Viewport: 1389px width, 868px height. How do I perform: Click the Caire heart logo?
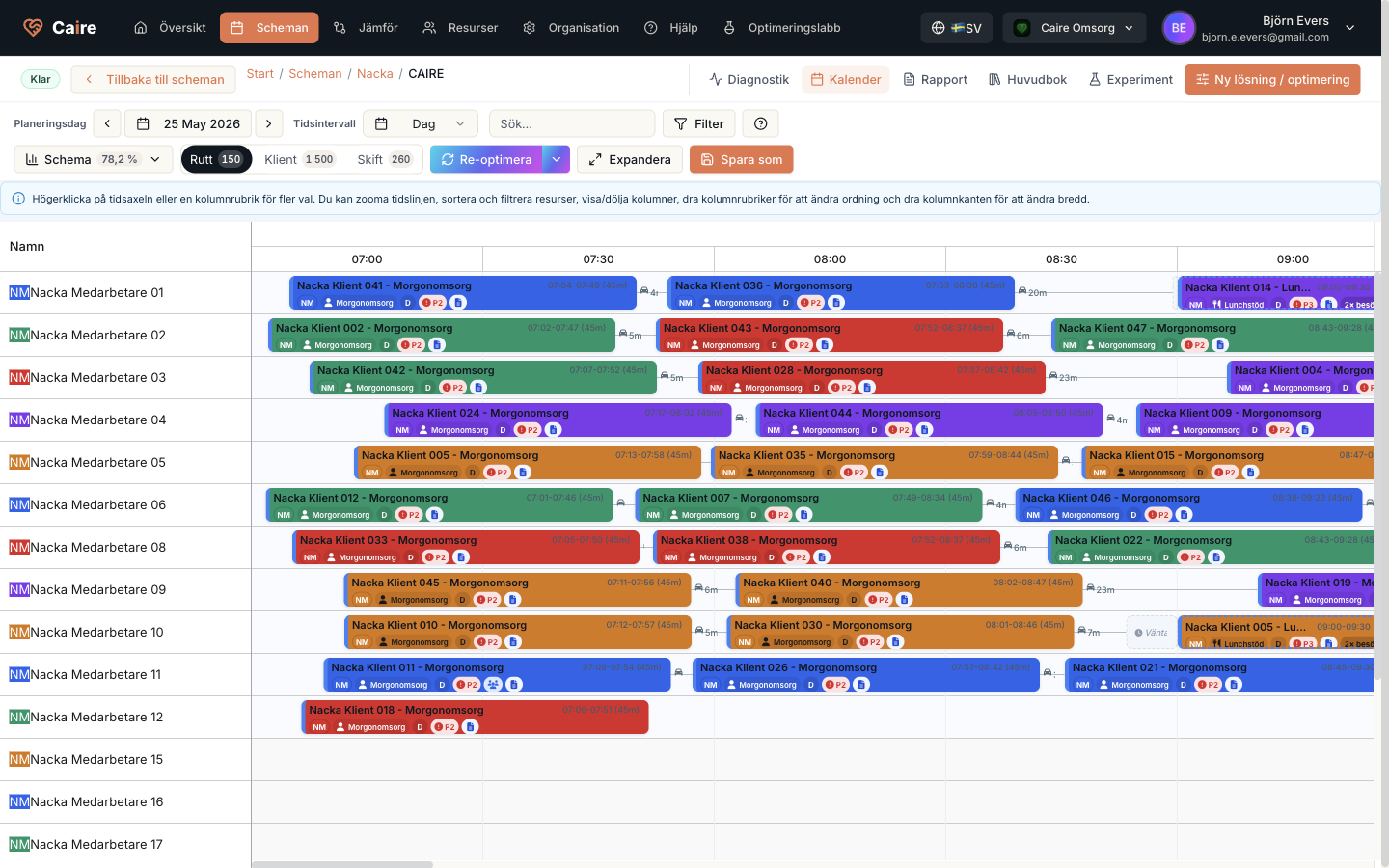click(33, 28)
